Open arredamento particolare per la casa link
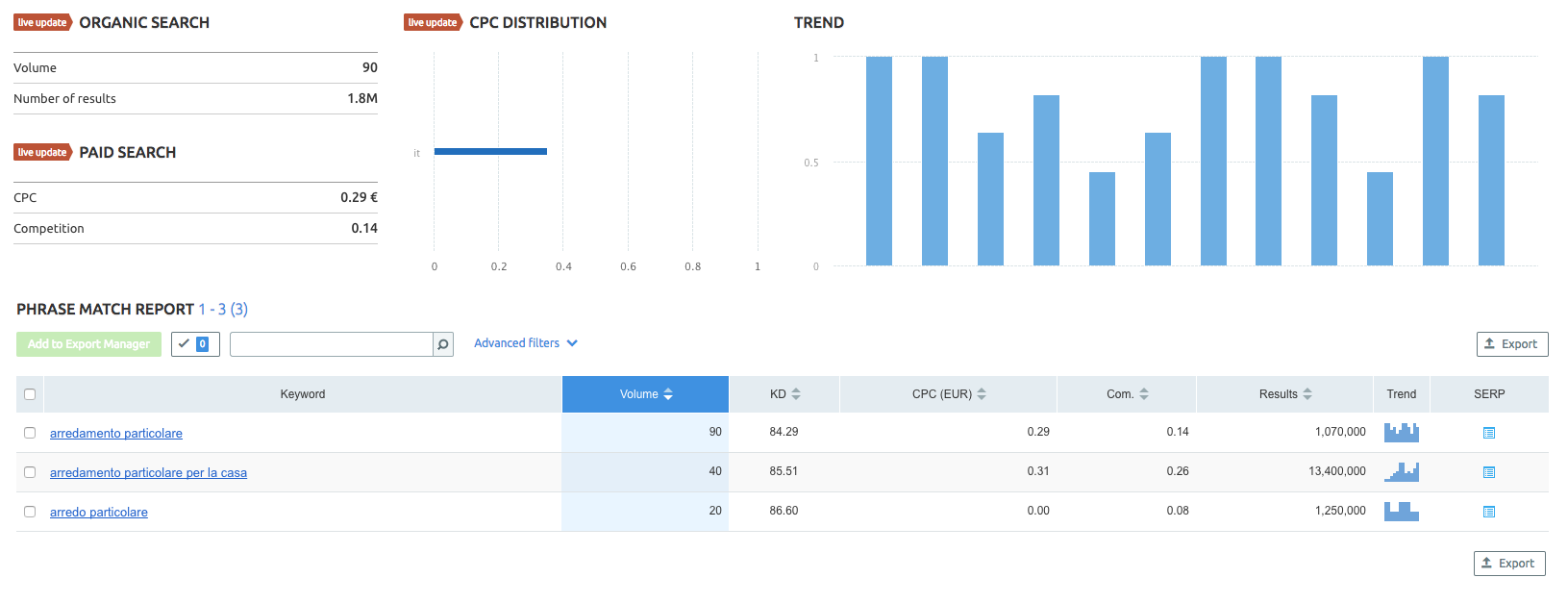Screen dimensions: 1568x603 [148, 473]
